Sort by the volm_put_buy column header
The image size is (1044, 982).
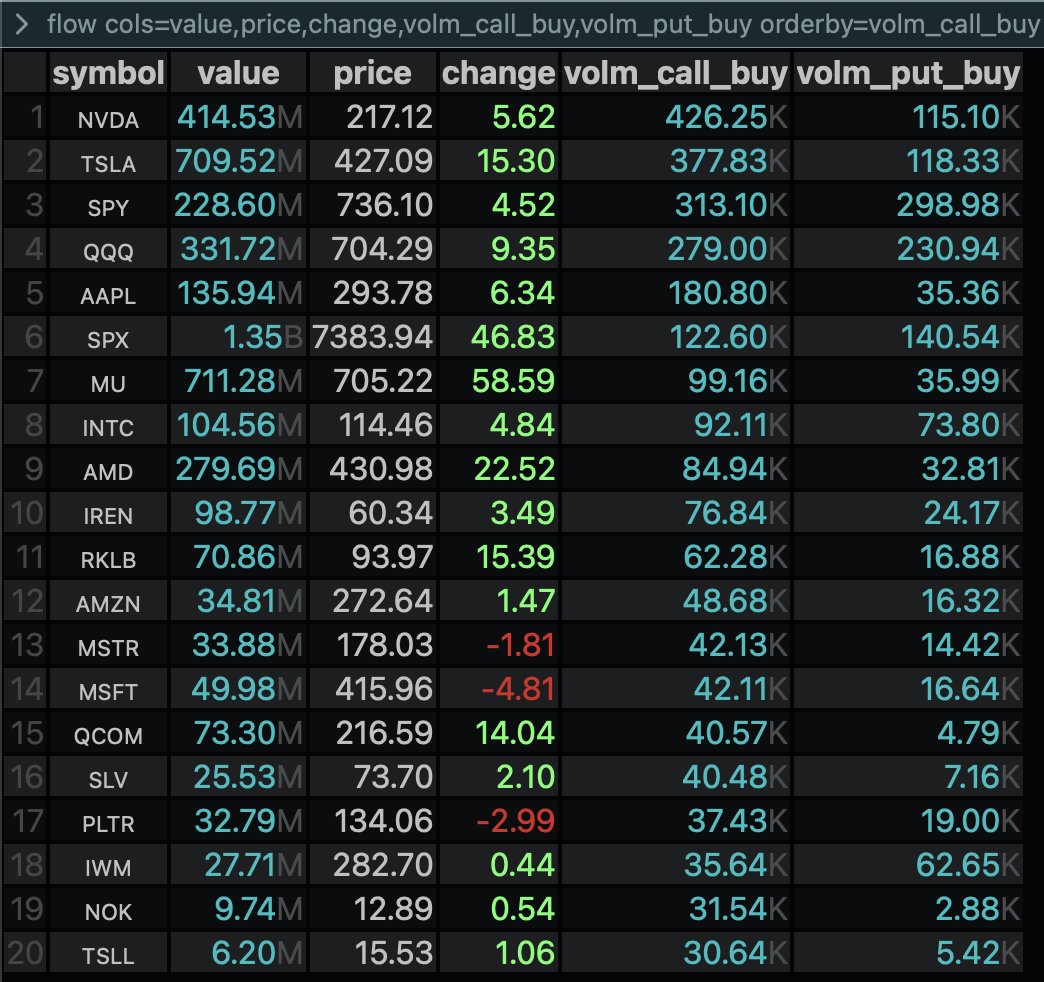[x=908, y=73]
